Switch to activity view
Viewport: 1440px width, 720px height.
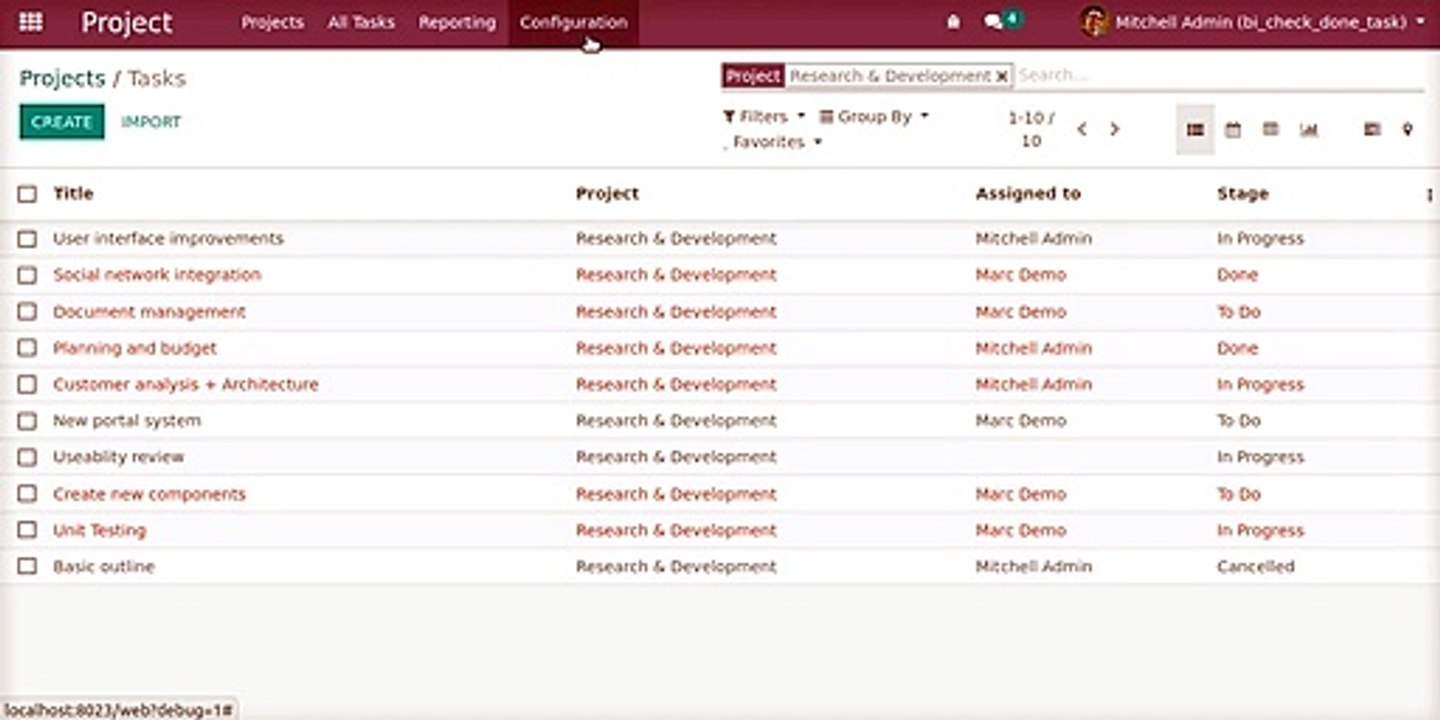pos(1372,129)
